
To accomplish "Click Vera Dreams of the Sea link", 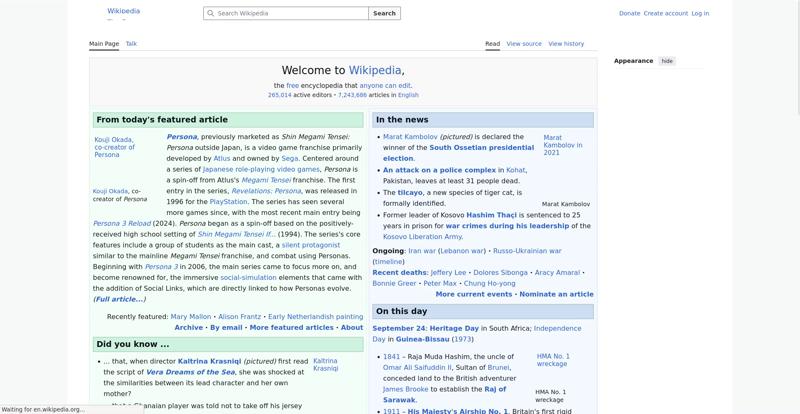I will coord(190,372).
